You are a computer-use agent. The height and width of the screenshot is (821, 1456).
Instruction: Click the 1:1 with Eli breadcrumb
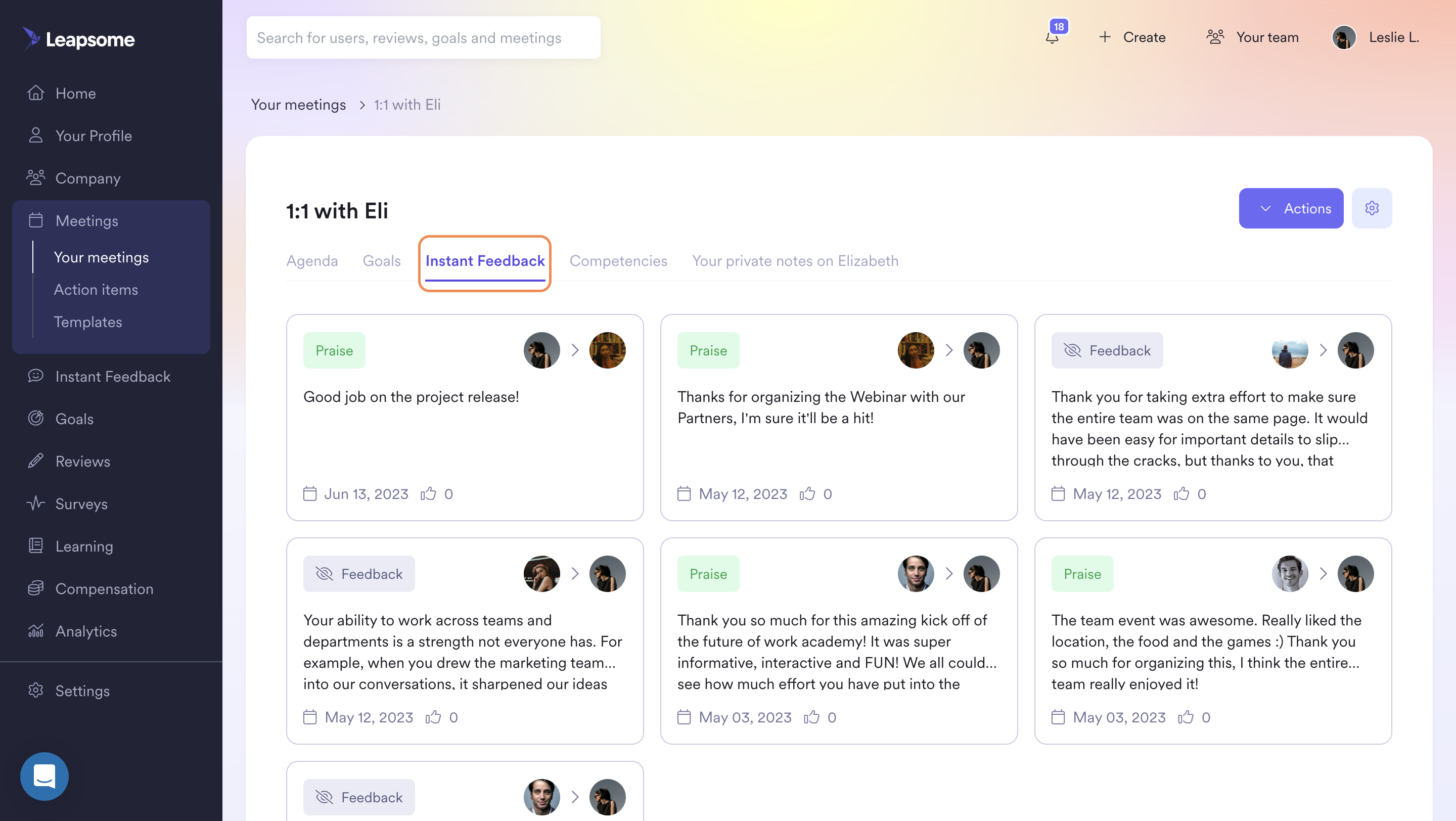click(407, 105)
